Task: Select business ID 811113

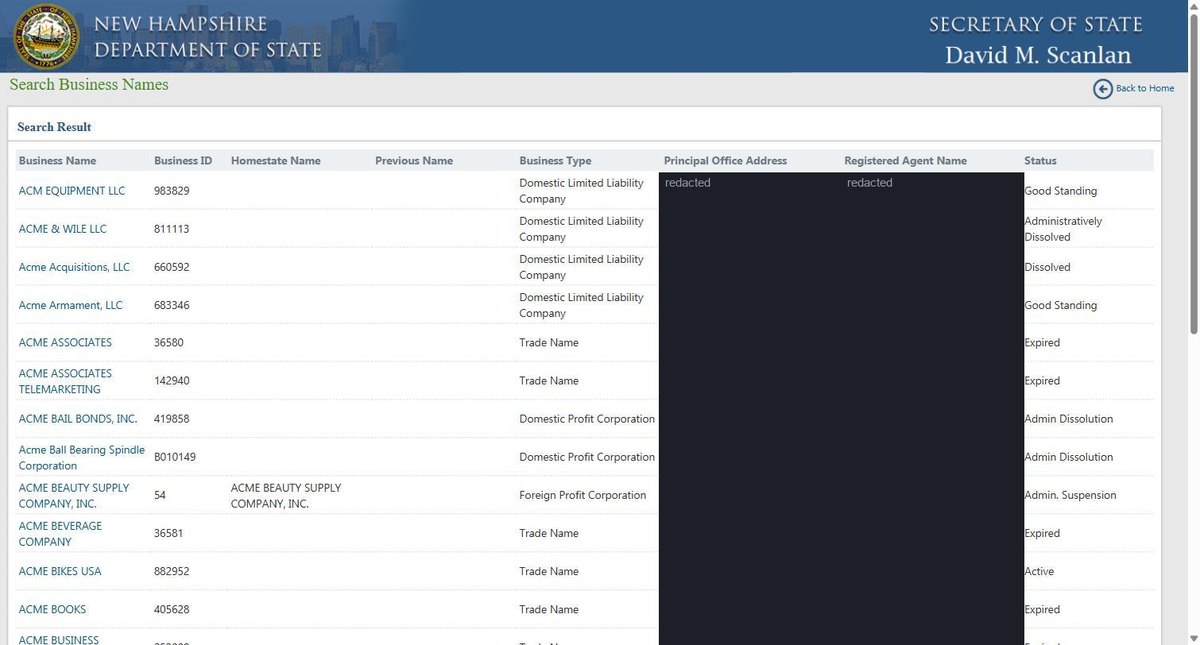Action: [172, 229]
